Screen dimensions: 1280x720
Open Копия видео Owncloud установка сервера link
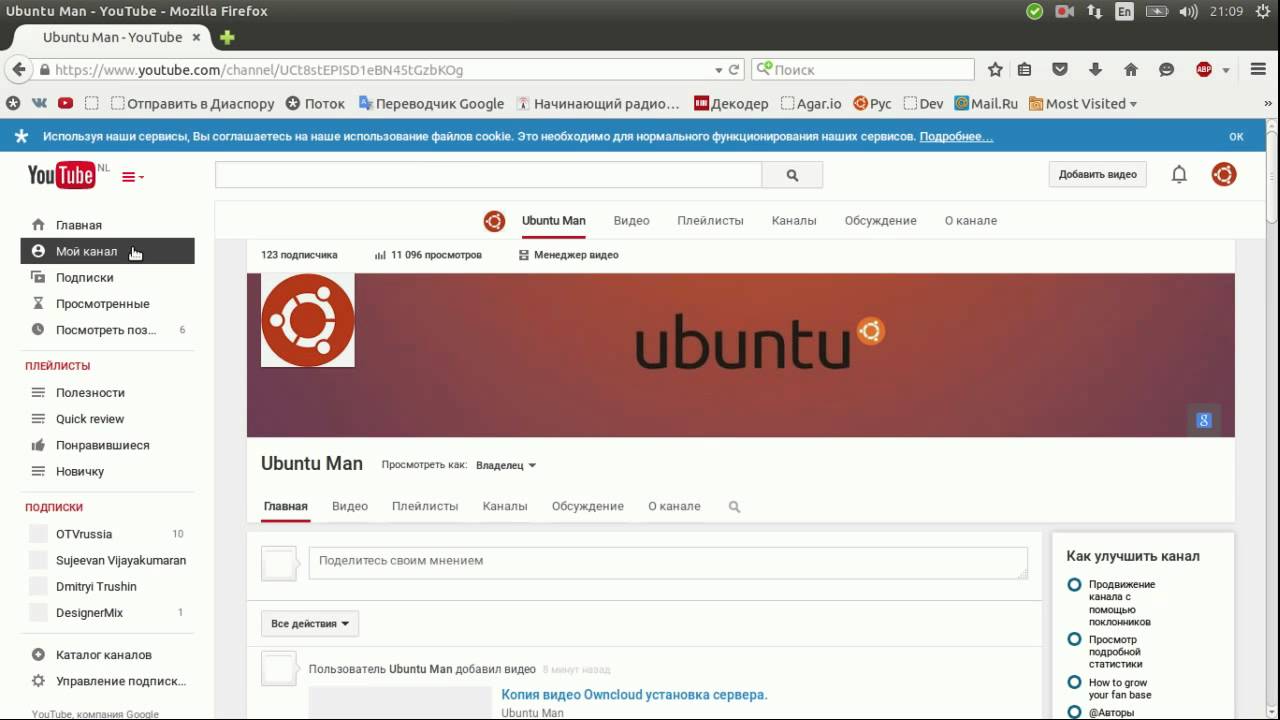point(634,694)
